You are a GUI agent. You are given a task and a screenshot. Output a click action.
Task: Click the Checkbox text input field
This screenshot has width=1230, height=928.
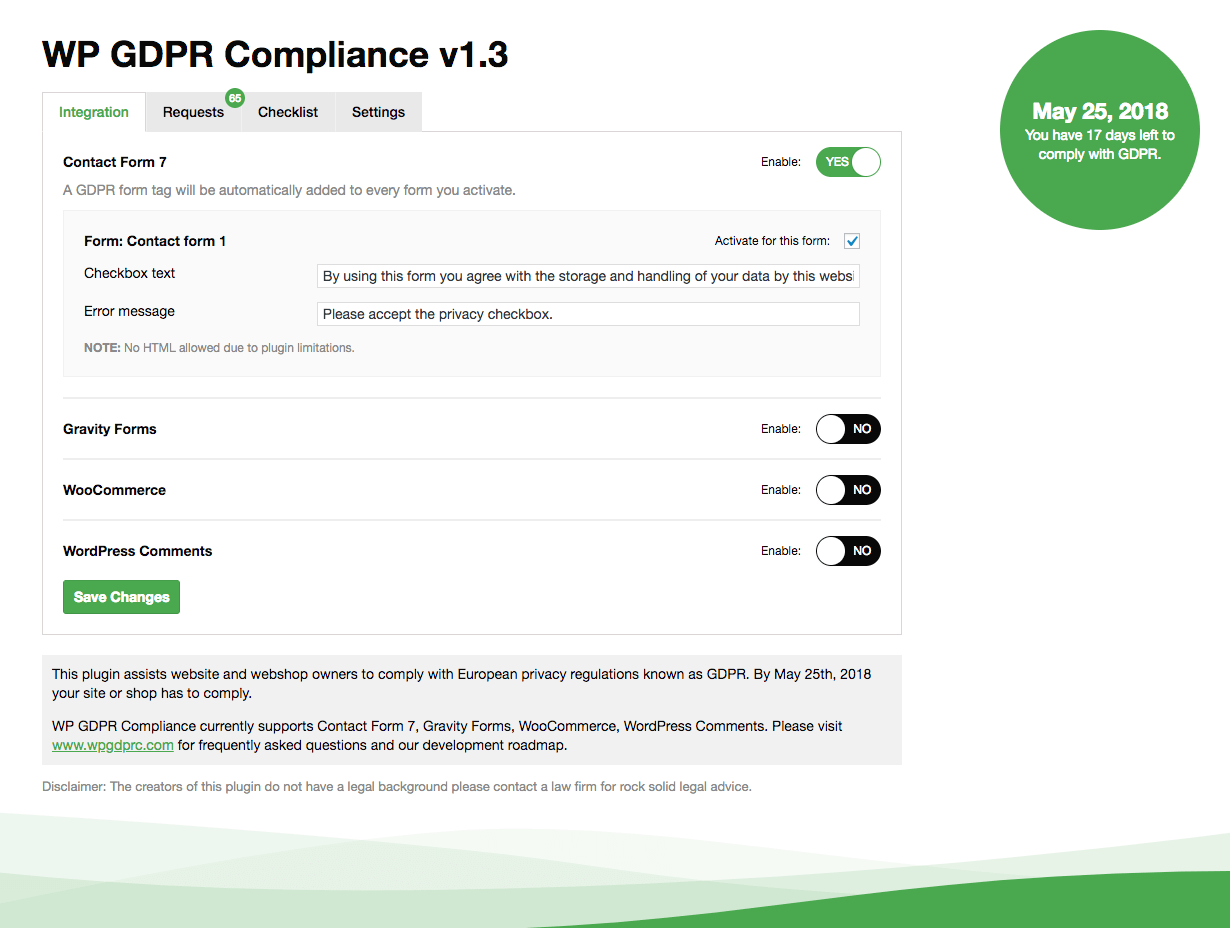(x=588, y=276)
